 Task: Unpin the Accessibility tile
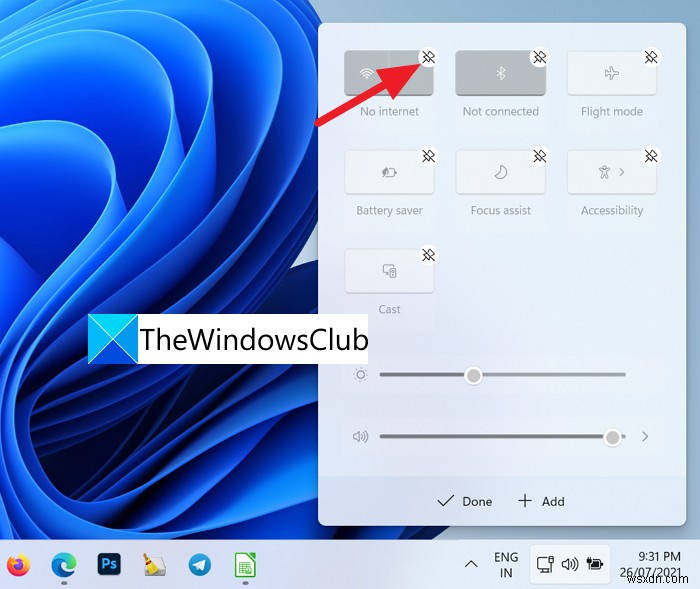[651, 156]
